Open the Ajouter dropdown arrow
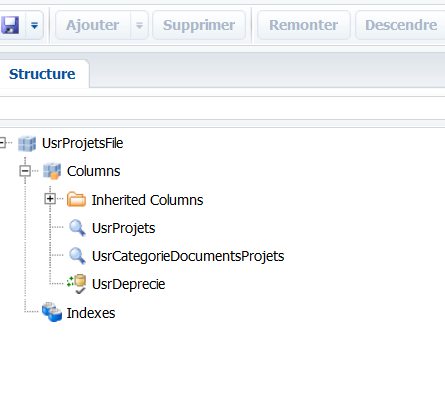The image size is (445, 404). pos(139,25)
